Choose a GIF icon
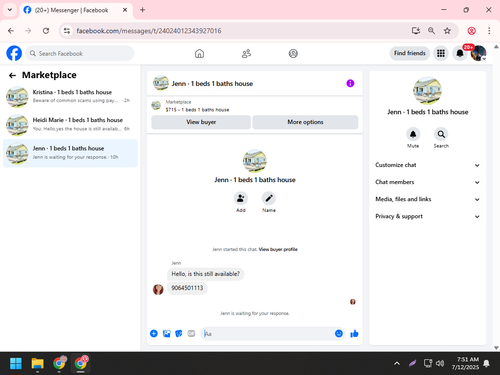This screenshot has width=500, height=375. 191,333
